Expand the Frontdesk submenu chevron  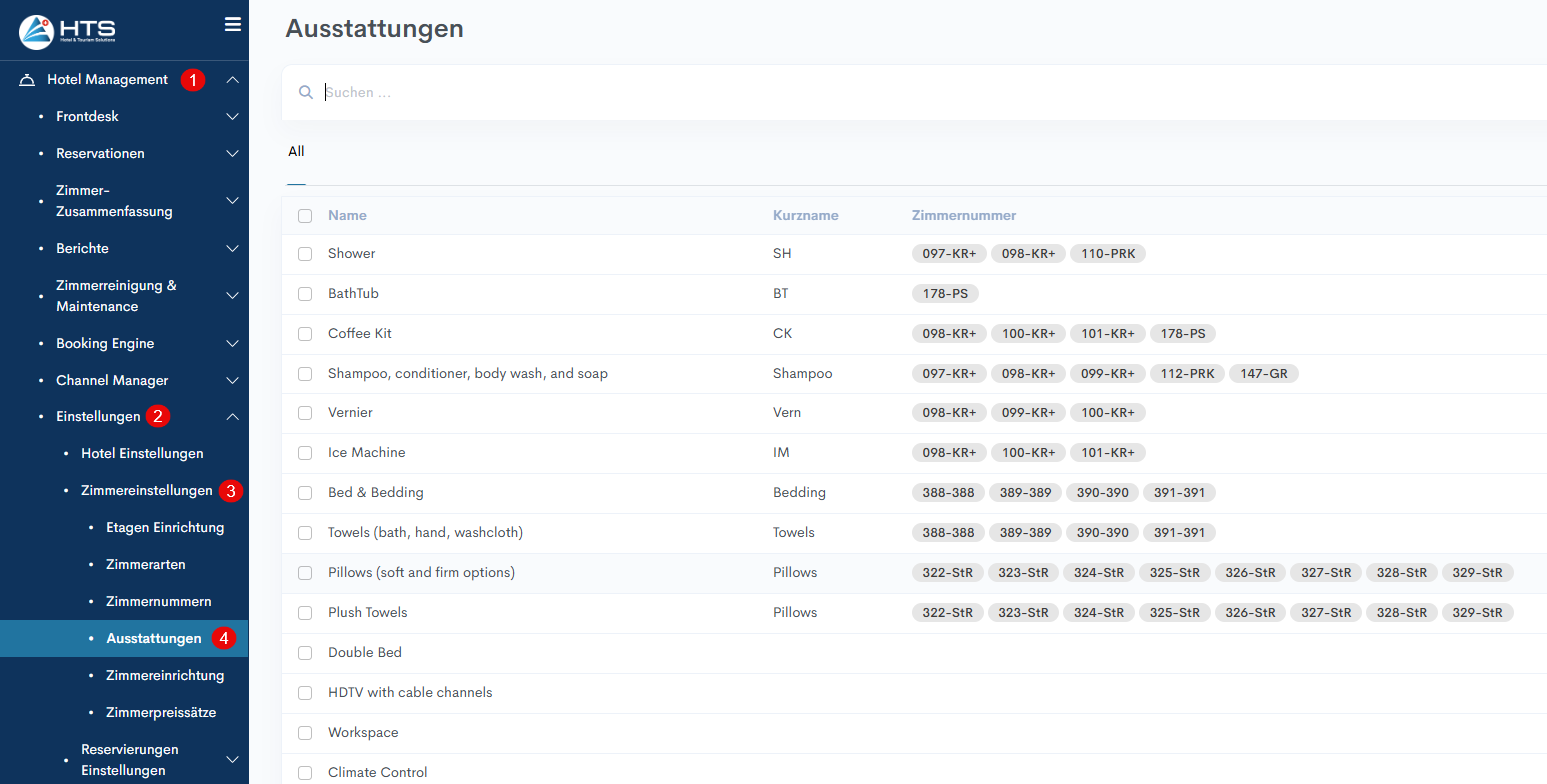coord(232,117)
